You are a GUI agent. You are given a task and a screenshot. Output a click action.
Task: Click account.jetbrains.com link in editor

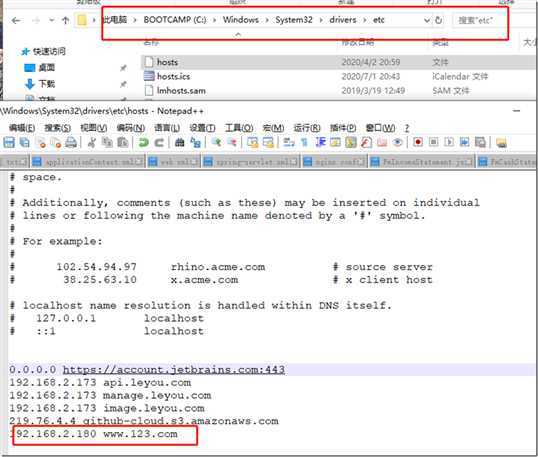point(174,370)
